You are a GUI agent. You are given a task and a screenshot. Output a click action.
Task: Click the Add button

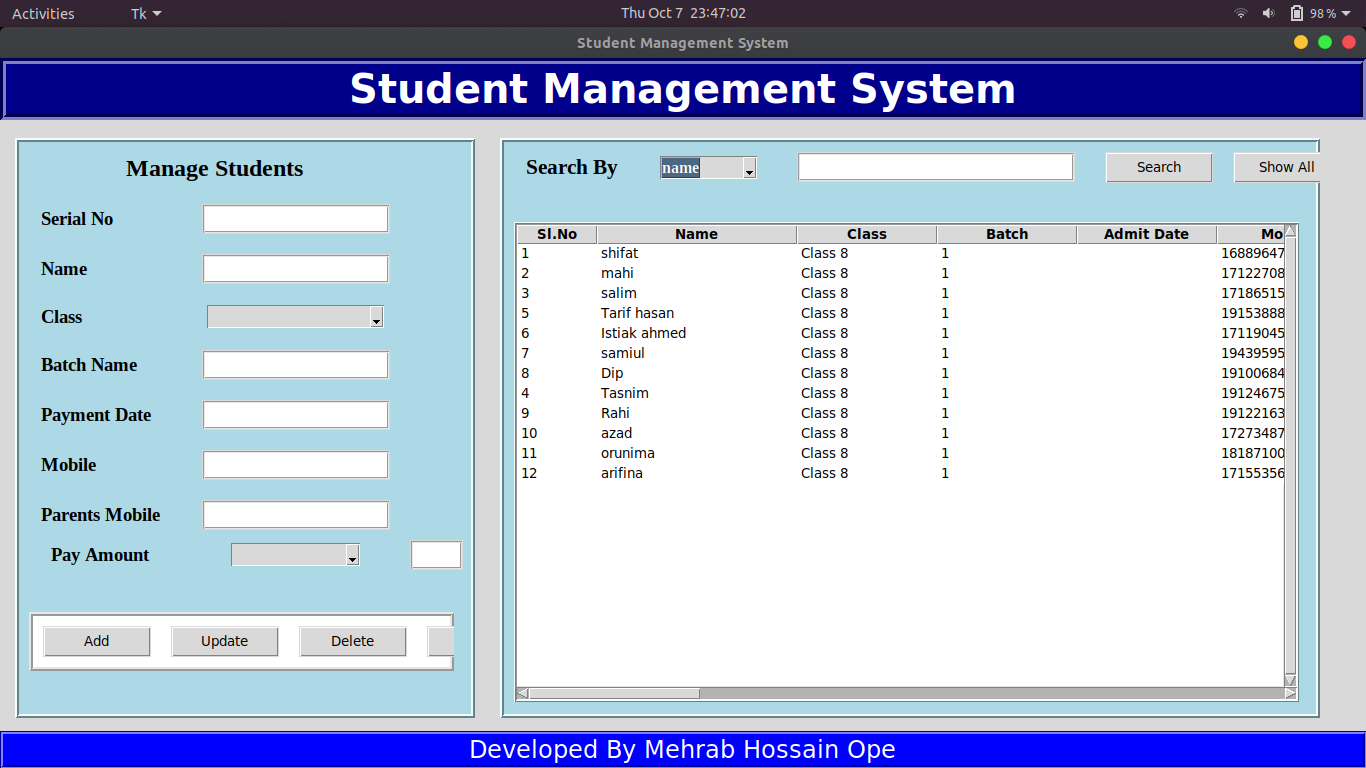click(96, 641)
